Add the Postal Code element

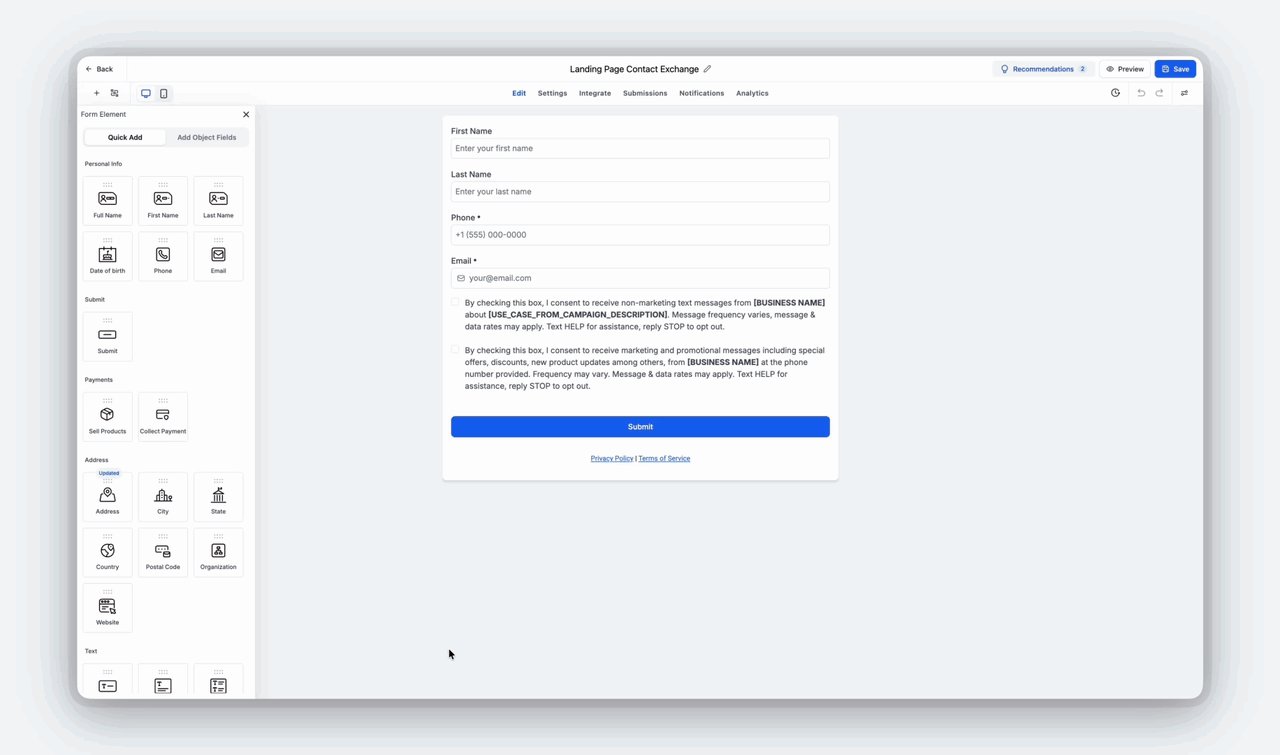coord(163,553)
